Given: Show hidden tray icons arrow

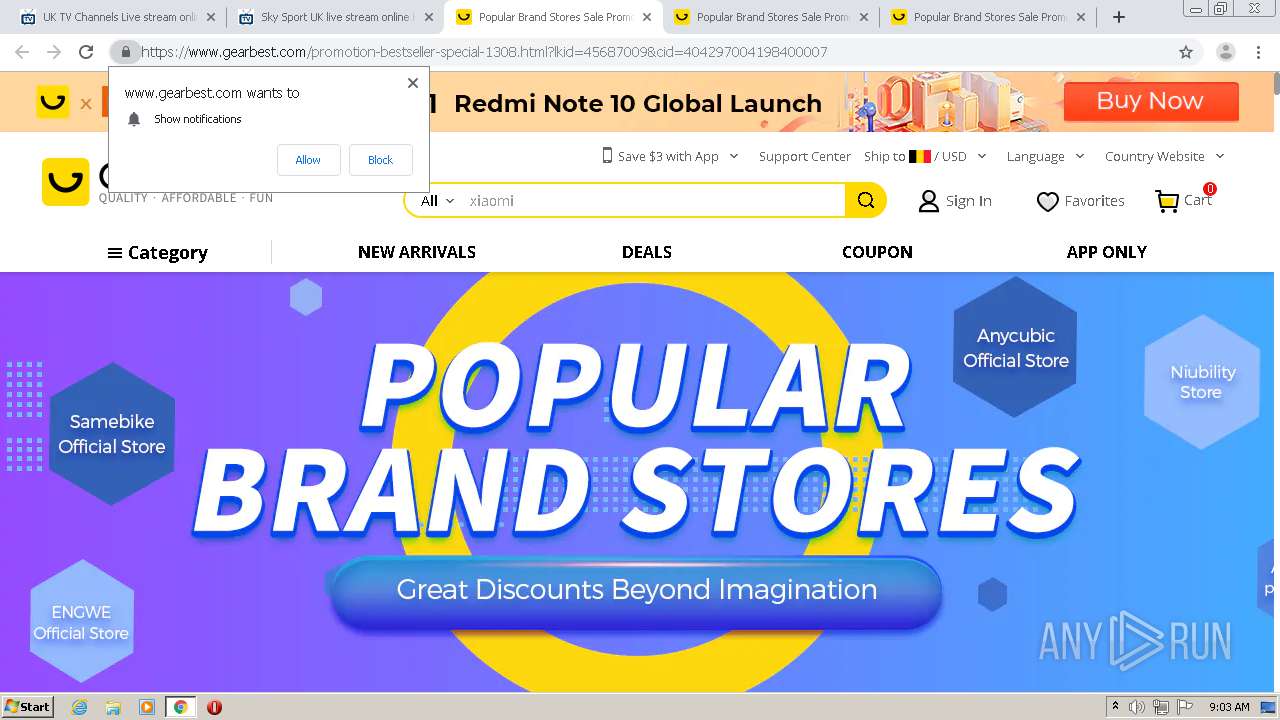Looking at the screenshot, I should click(x=1115, y=706).
